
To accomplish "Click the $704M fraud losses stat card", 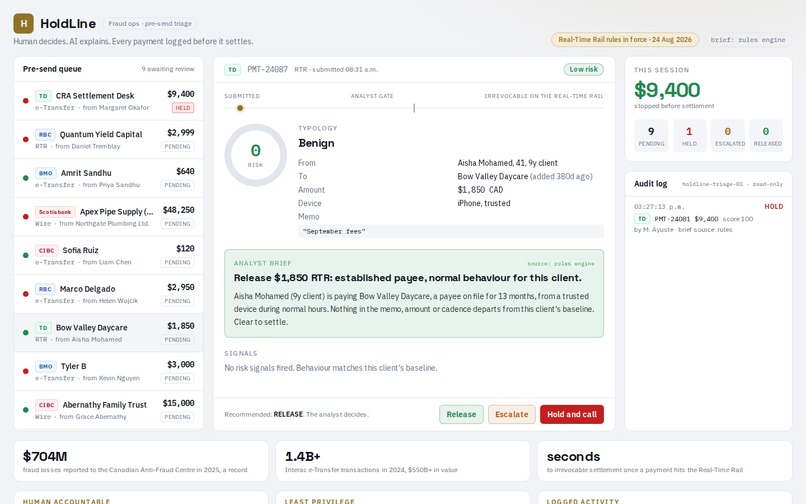I will tap(141, 461).
